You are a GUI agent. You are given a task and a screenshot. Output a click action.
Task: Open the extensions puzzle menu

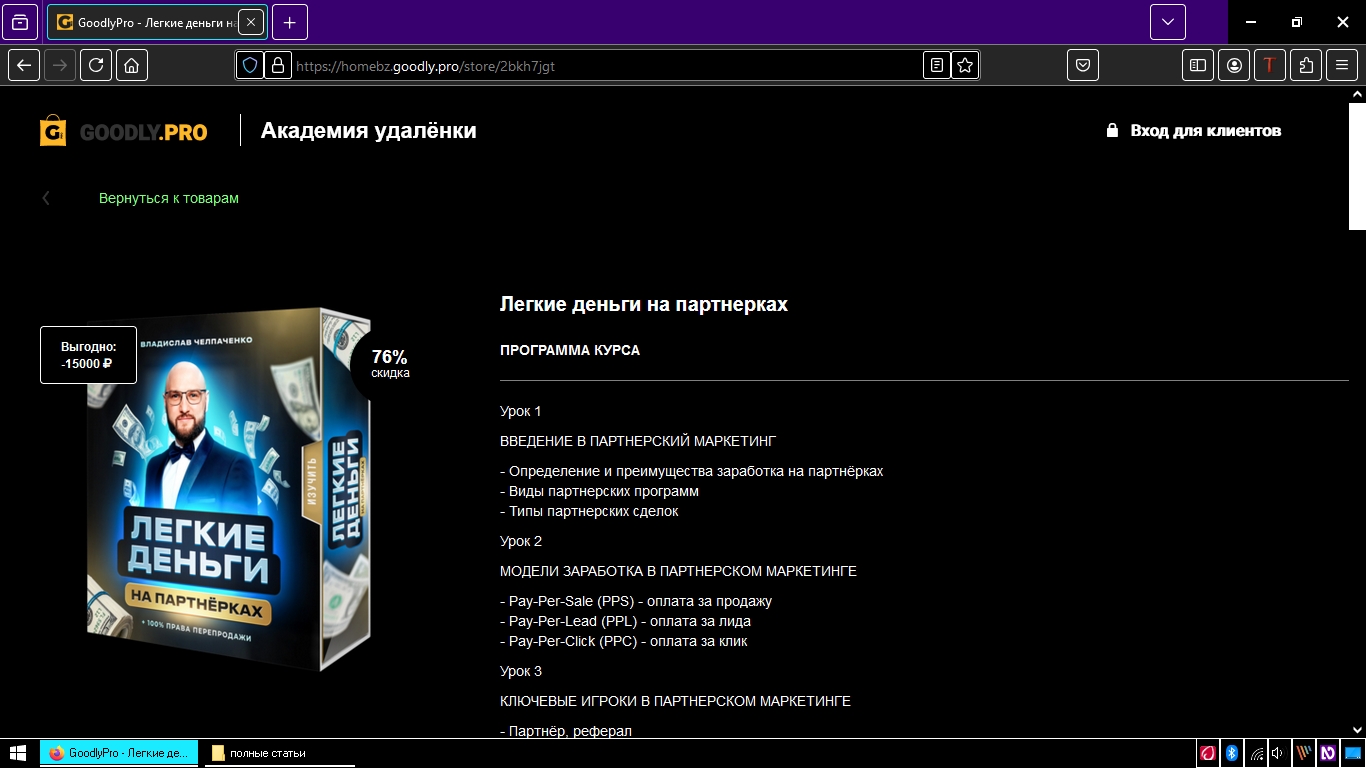pyautogui.click(x=1306, y=65)
